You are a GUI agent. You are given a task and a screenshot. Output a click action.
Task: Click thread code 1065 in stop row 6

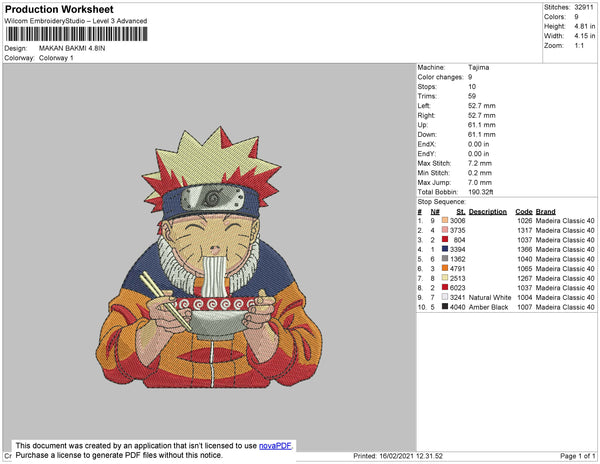[x=524, y=269]
